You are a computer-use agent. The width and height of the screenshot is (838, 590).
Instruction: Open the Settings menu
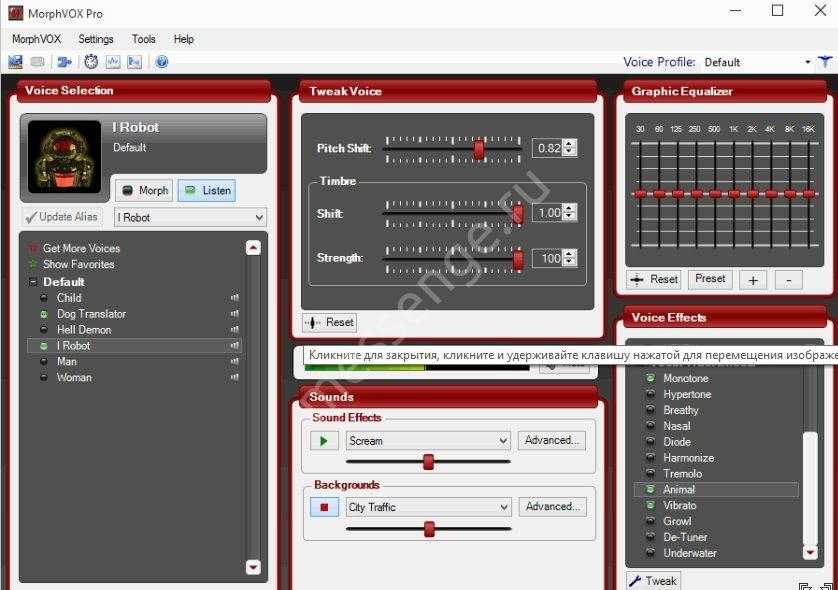tap(96, 39)
